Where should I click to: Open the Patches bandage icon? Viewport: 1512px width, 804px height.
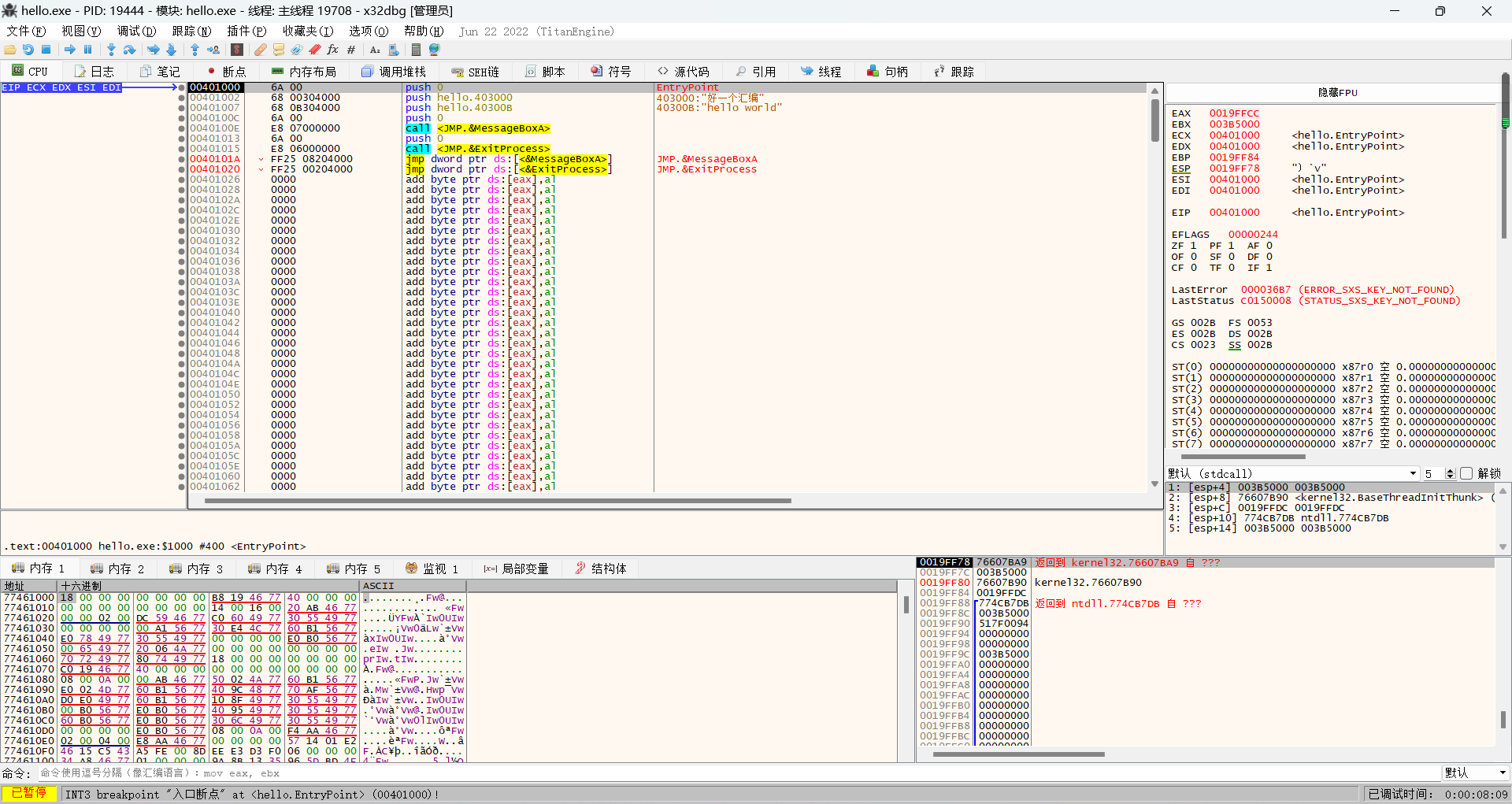pyautogui.click(x=260, y=50)
